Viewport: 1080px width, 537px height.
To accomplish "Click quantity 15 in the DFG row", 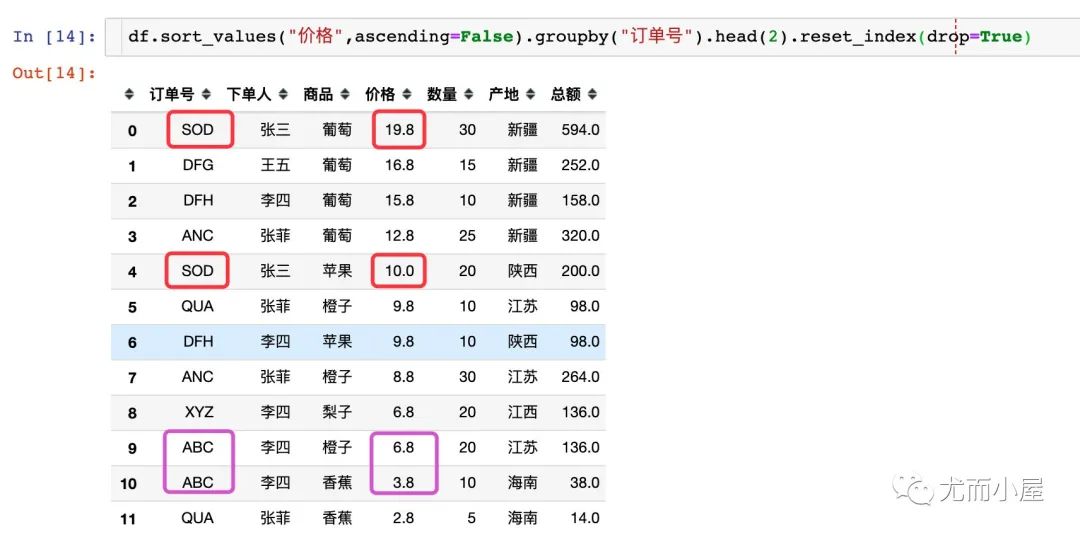I will click(x=468, y=165).
